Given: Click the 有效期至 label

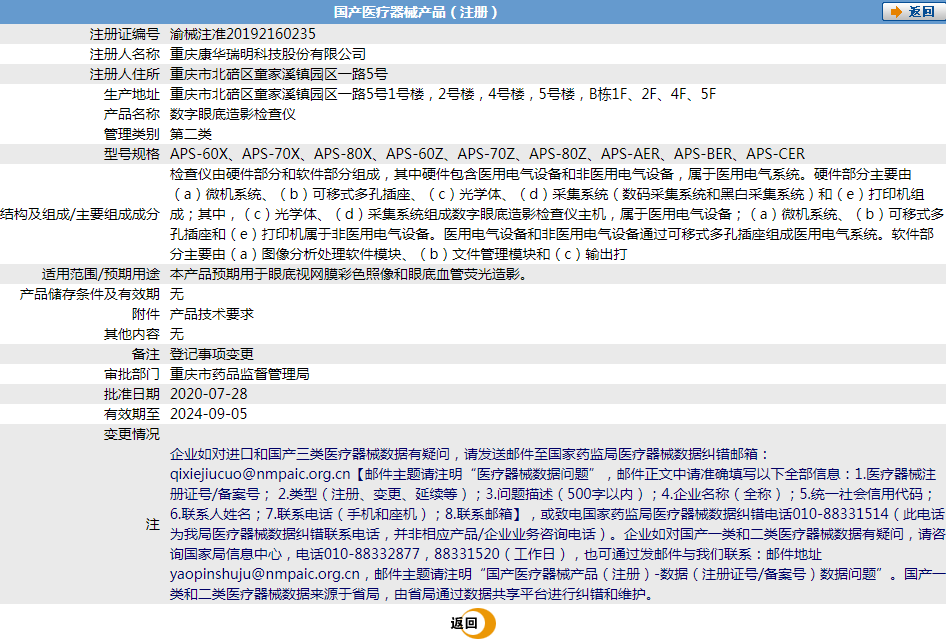Looking at the screenshot, I should pos(132,413).
